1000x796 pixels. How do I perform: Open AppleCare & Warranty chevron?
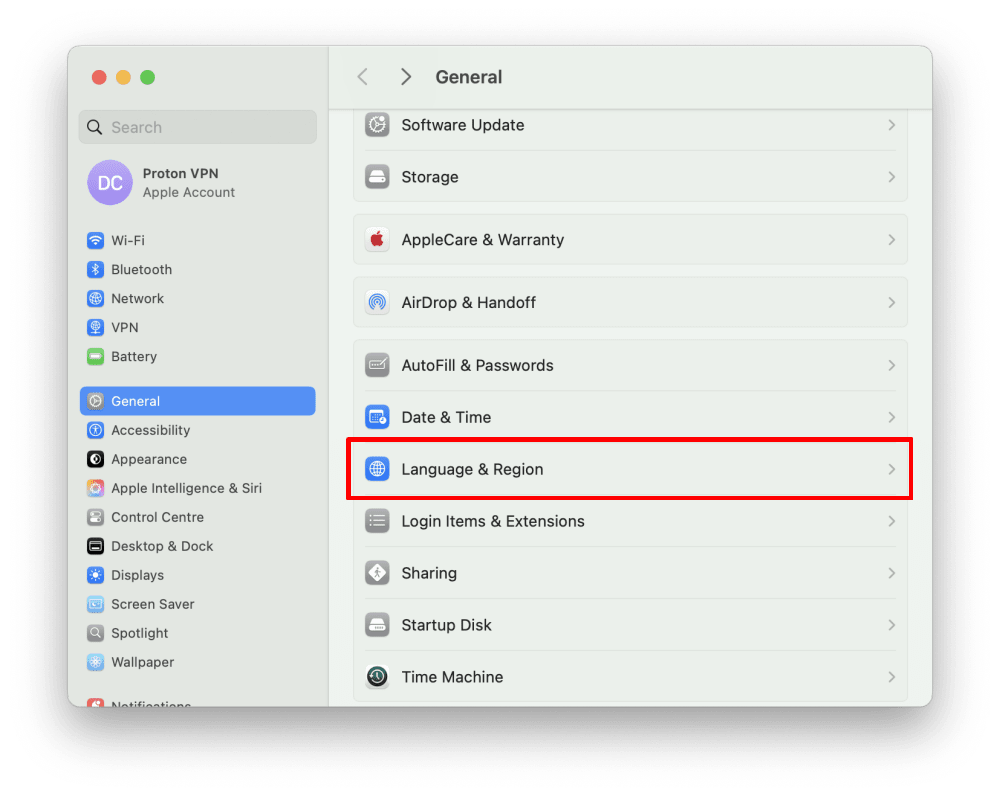click(892, 240)
